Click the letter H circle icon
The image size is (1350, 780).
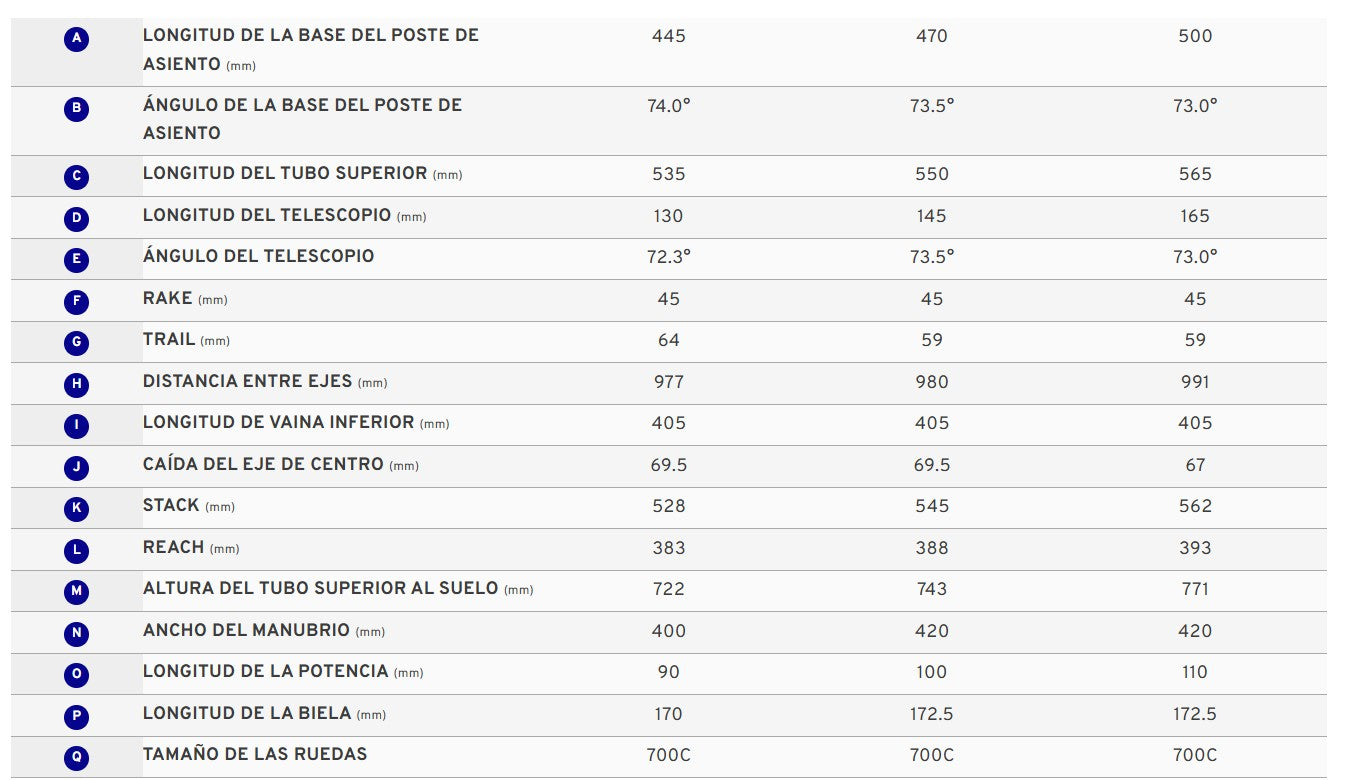tap(77, 384)
